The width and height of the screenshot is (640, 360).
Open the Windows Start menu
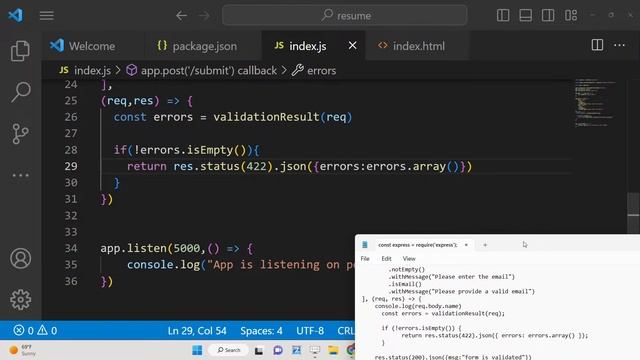coord(197,350)
